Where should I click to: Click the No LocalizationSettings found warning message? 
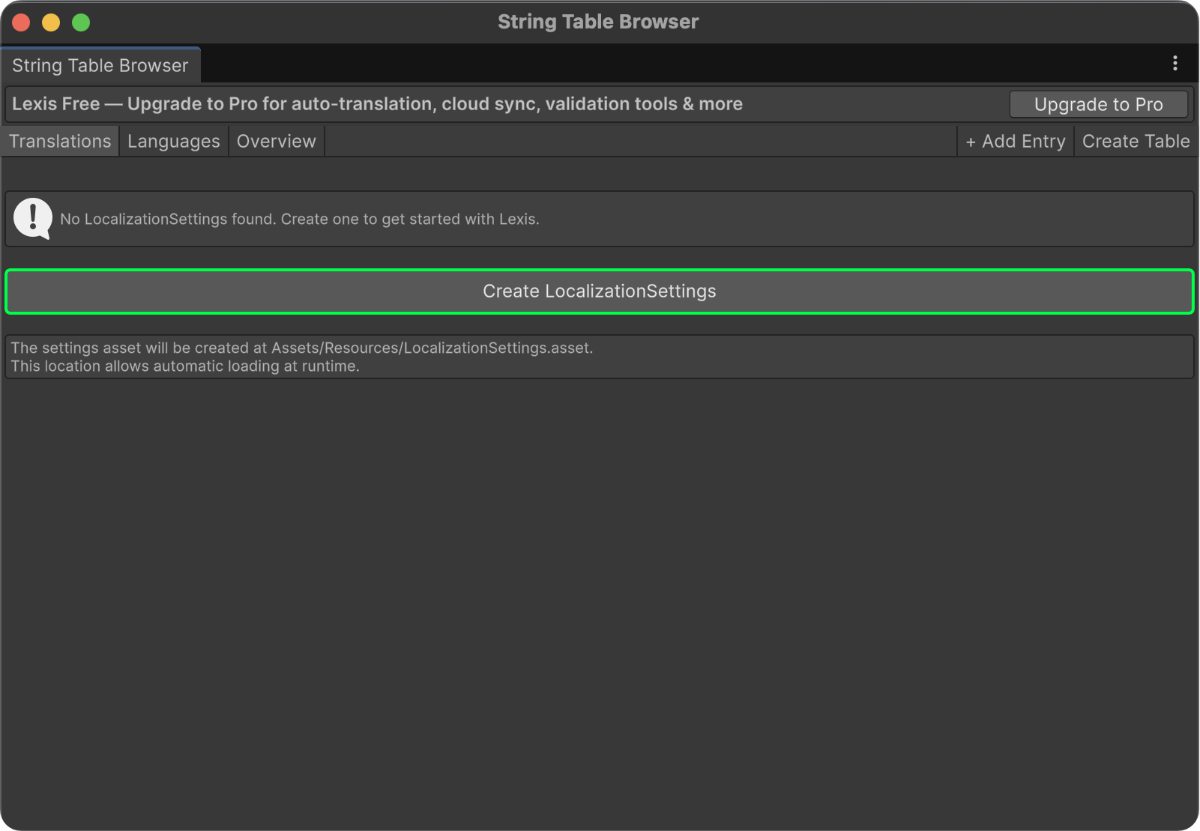coord(300,218)
